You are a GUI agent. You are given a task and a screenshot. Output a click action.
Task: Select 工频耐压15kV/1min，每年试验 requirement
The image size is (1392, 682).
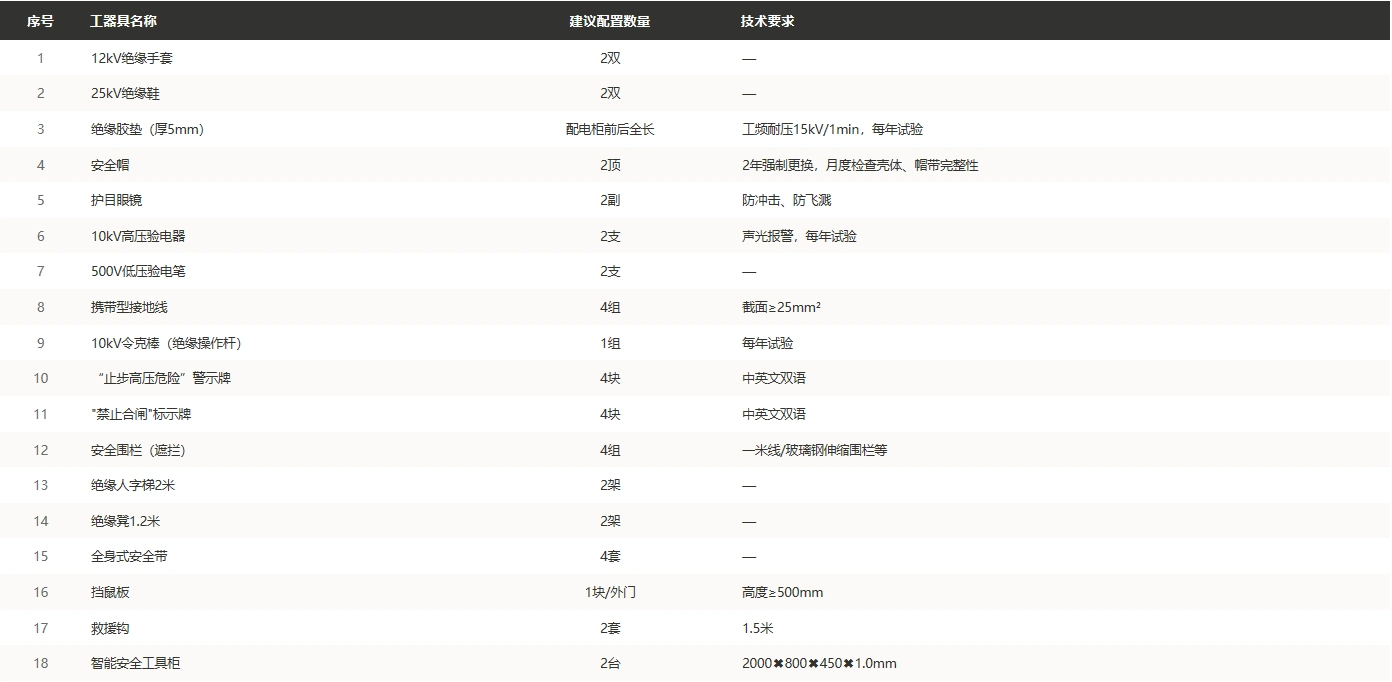(832, 129)
